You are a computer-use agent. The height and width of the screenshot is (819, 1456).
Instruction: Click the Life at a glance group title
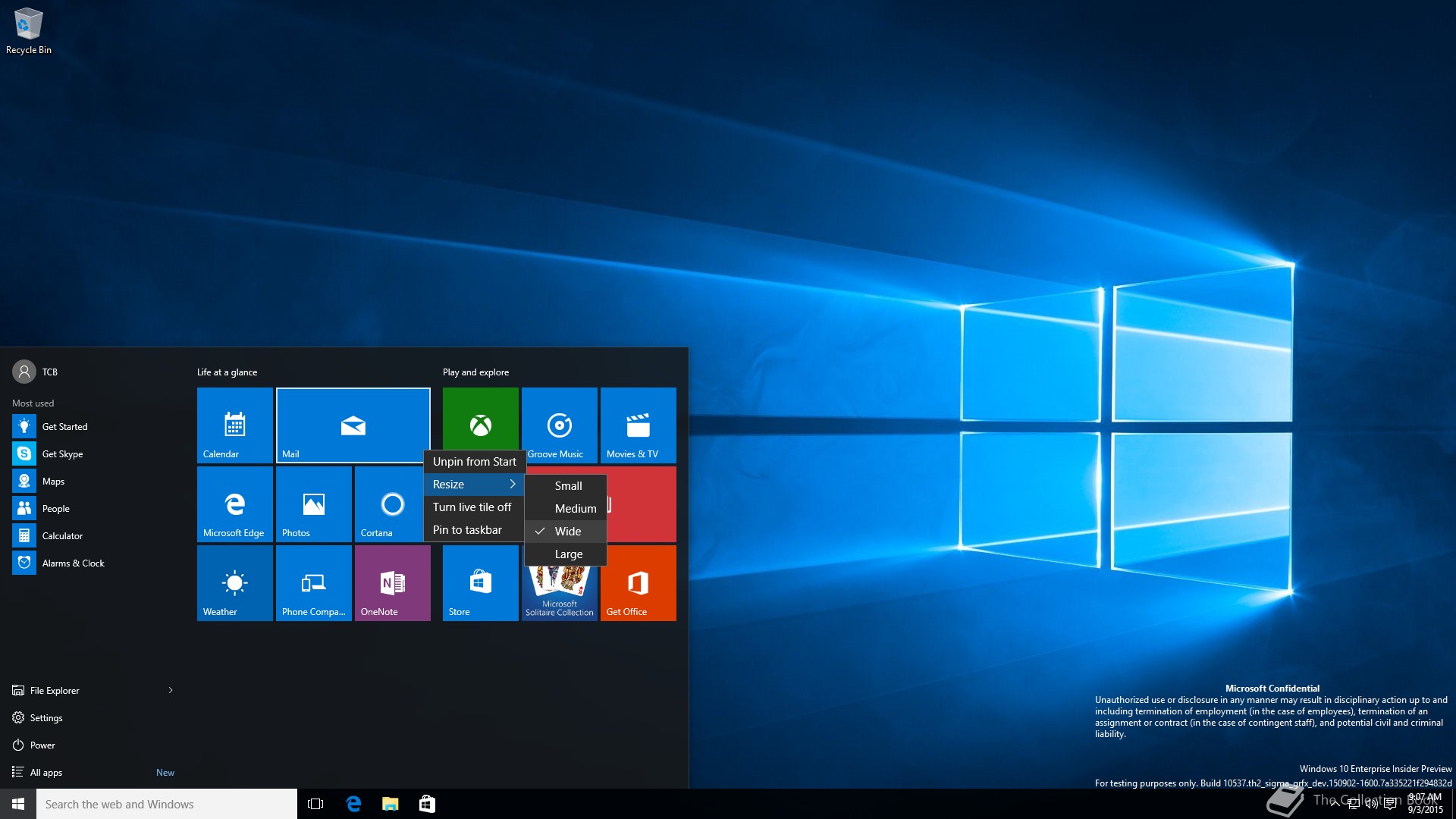[227, 372]
